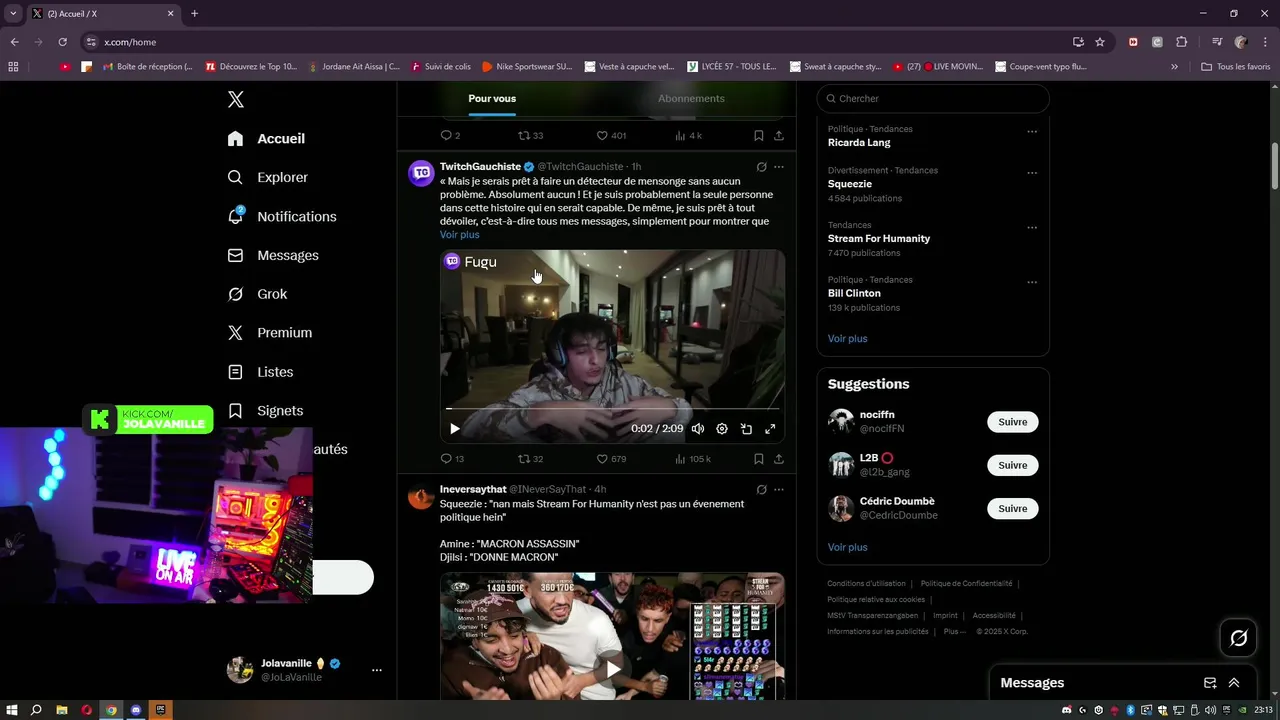Viewport: 1280px width, 720px height.
Task: Open Grok explain on TwitchGauchiste post
Action: click(761, 167)
